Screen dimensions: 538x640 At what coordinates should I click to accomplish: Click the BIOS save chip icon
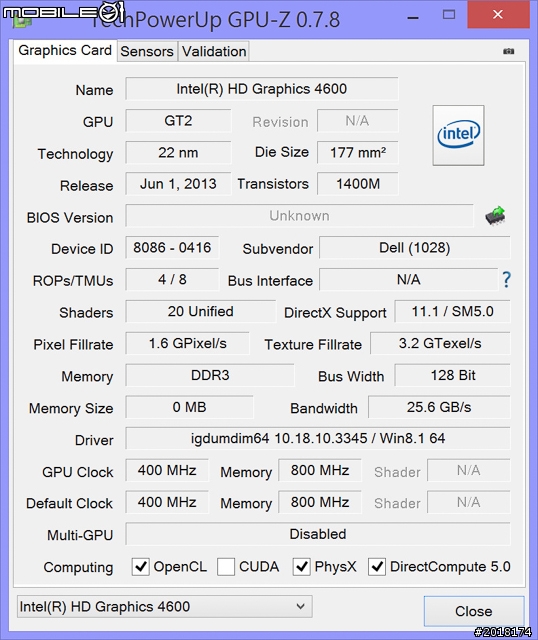[495, 216]
